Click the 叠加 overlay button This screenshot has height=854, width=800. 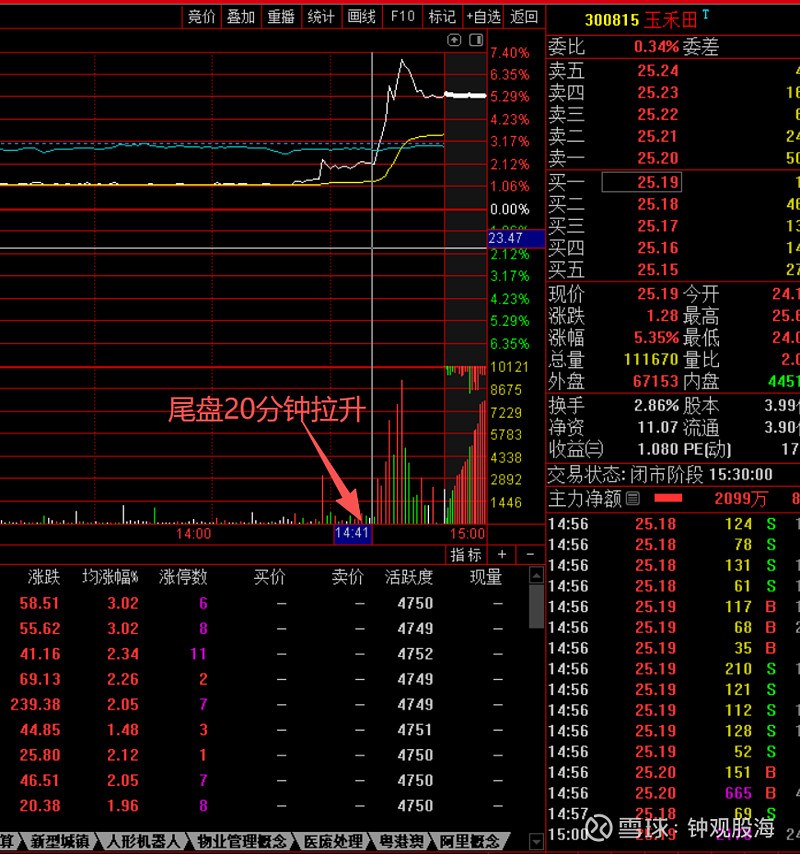(x=241, y=17)
